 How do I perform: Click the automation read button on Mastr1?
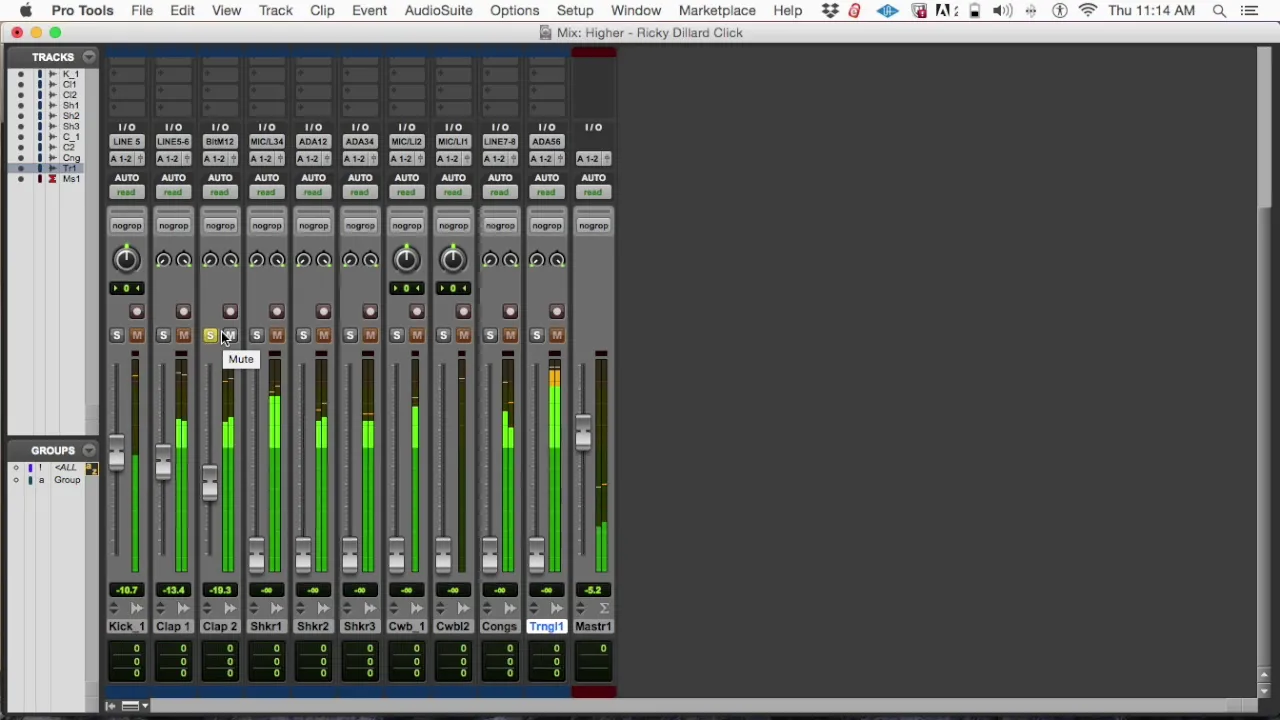click(593, 192)
